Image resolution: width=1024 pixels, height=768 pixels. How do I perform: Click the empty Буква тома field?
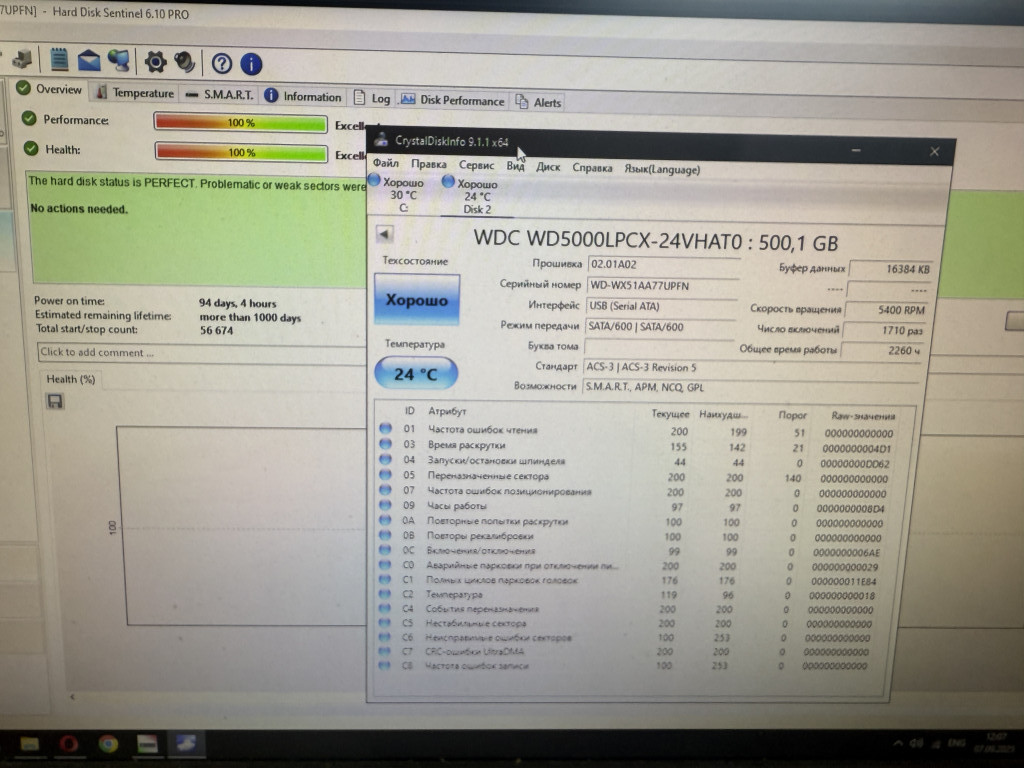click(x=658, y=347)
